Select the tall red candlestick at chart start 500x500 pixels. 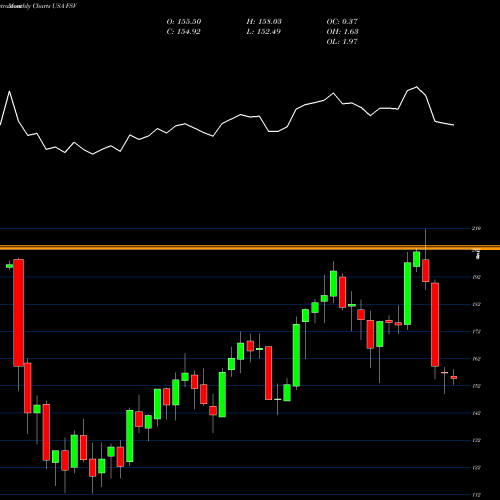[x=19, y=313]
